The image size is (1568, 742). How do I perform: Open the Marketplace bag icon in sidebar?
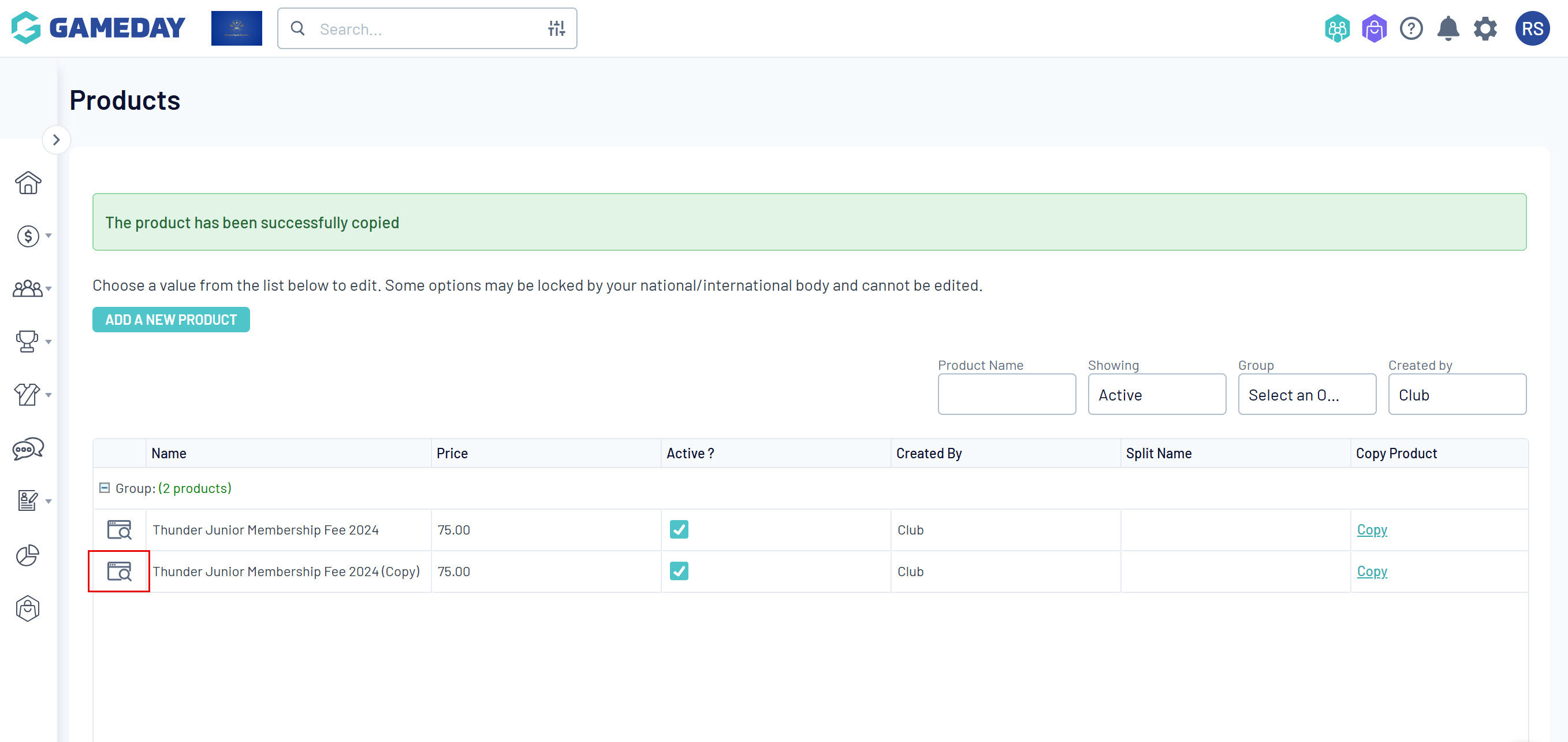[28, 608]
